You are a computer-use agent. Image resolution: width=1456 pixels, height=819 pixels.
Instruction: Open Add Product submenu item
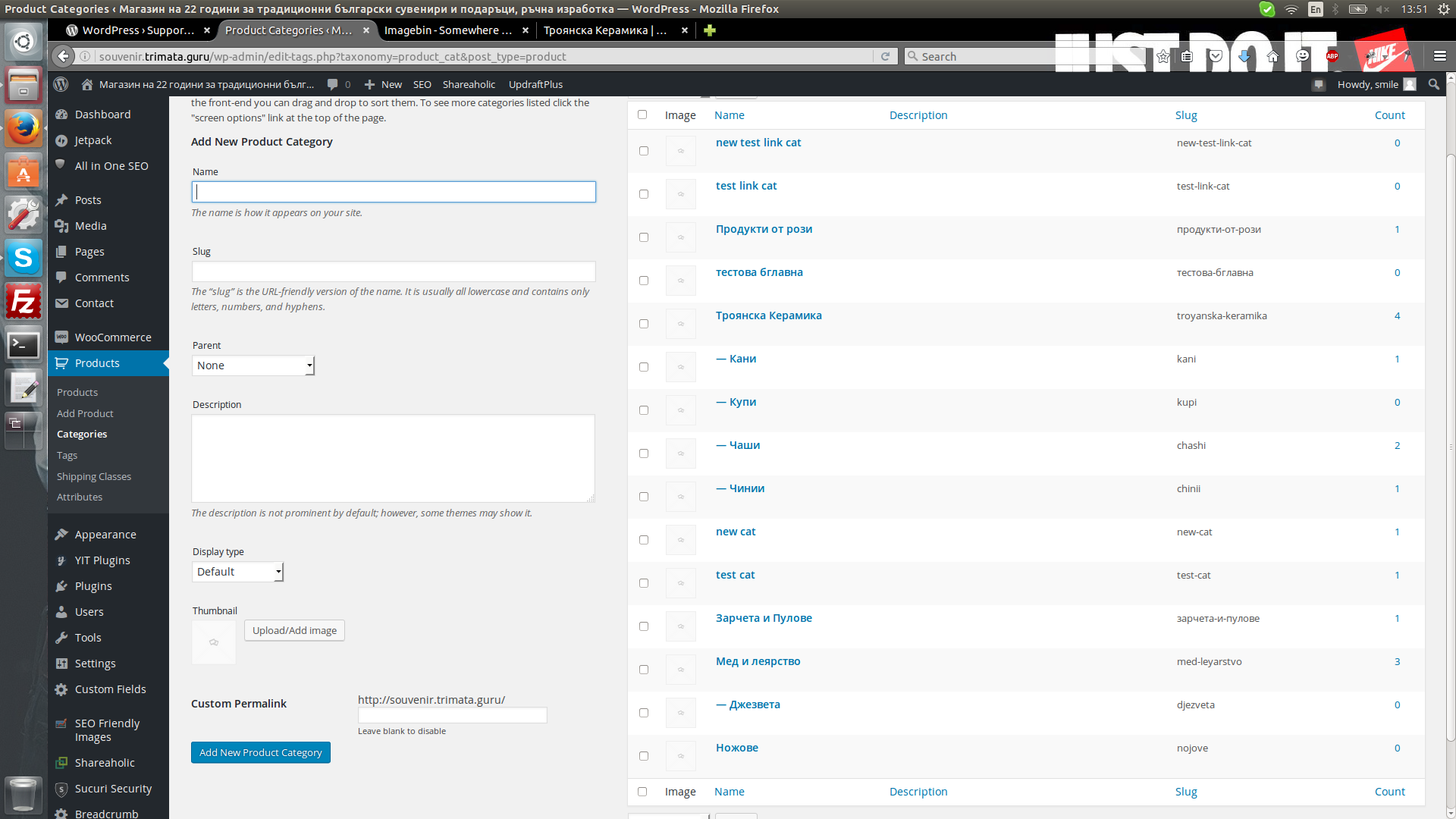click(85, 413)
